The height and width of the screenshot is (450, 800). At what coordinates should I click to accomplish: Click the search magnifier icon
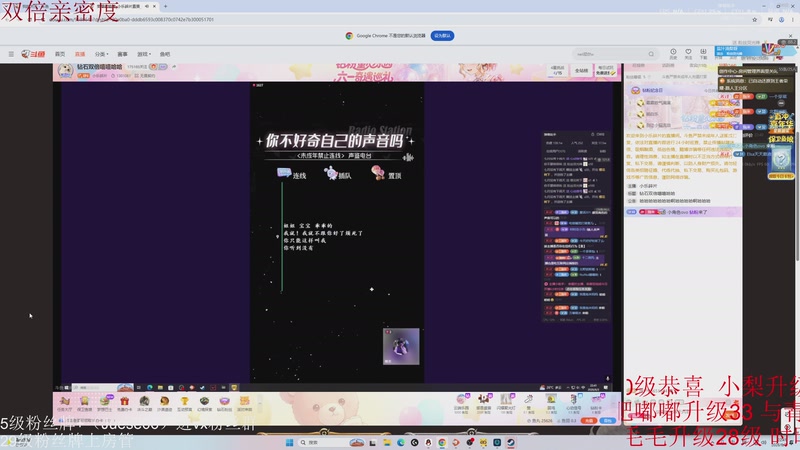pyautogui.click(x=651, y=54)
